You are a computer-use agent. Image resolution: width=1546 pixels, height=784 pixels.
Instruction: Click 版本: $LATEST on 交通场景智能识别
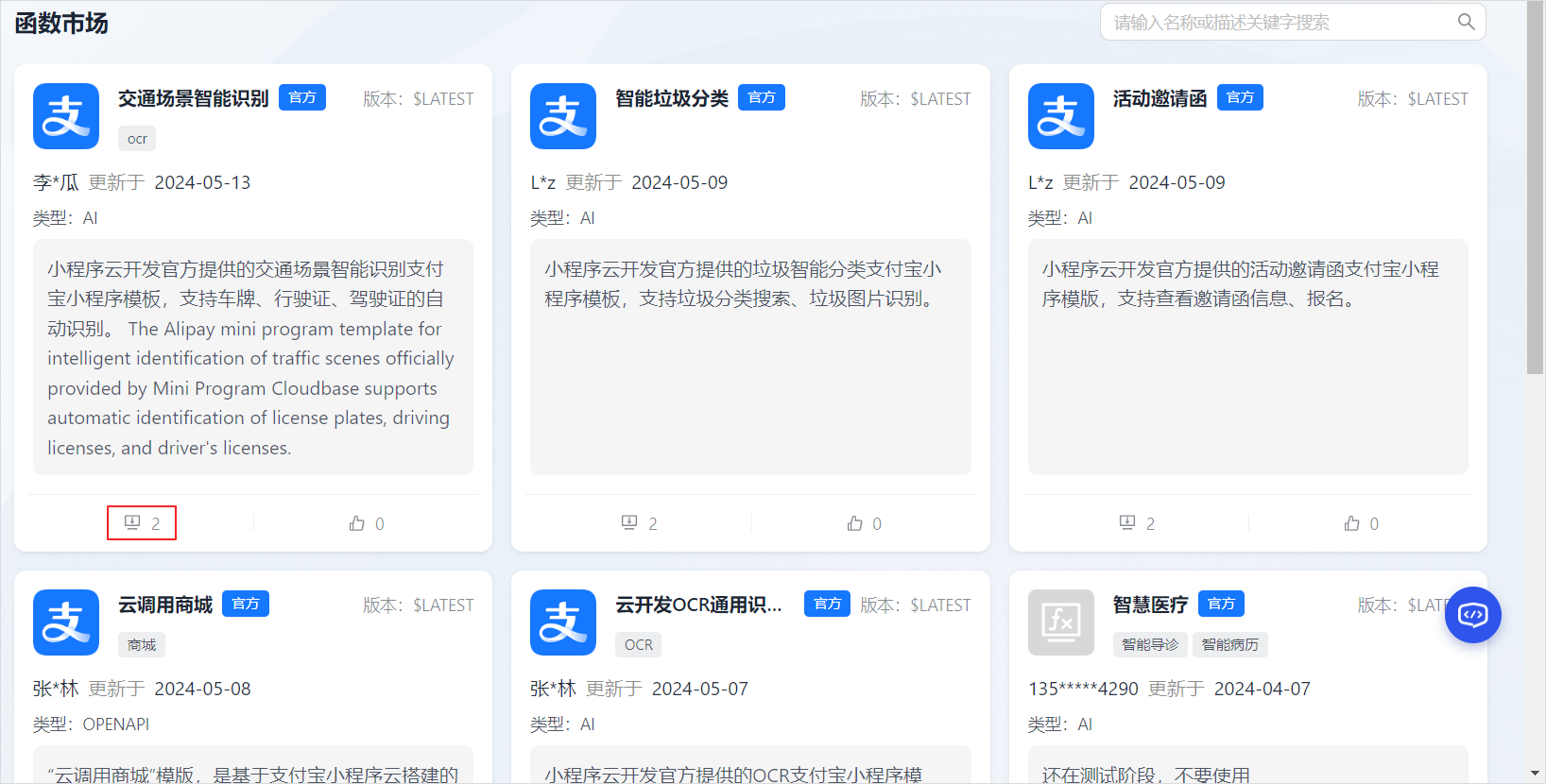(419, 99)
